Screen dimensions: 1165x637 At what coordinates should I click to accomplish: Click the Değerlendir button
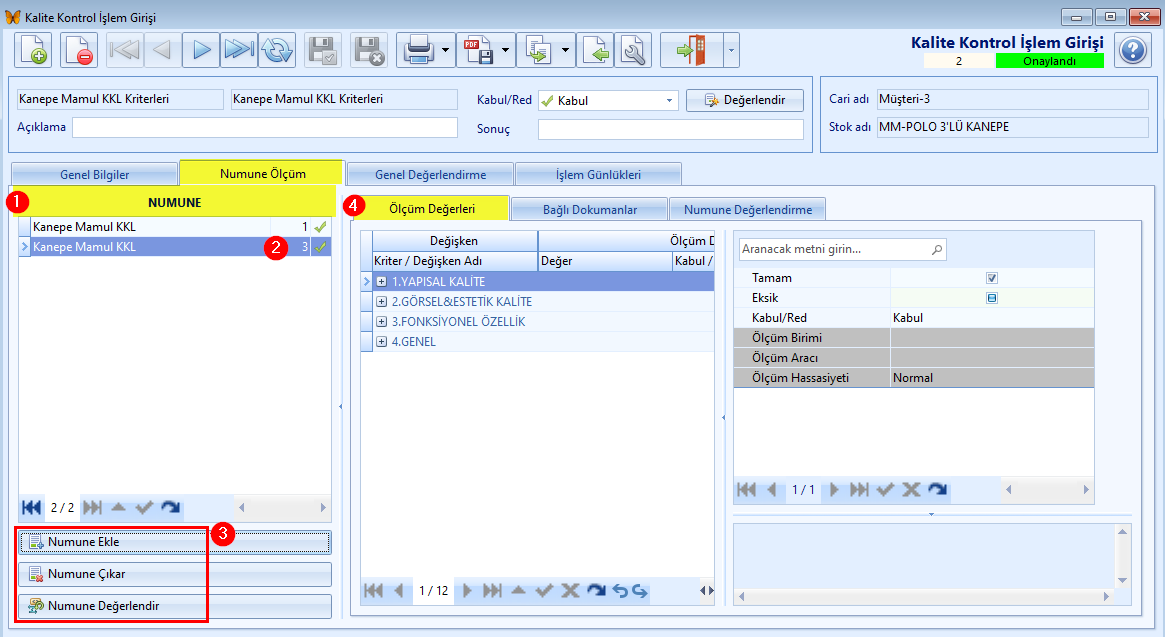[744, 100]
